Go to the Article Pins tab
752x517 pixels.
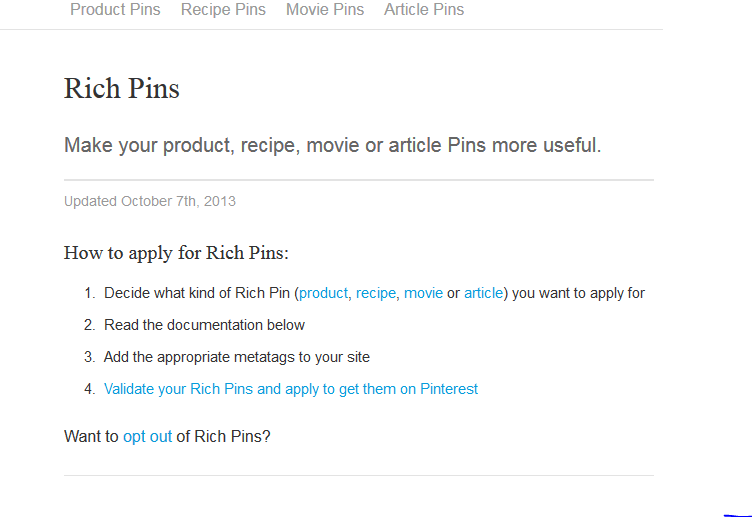click(x=424, y=10)
